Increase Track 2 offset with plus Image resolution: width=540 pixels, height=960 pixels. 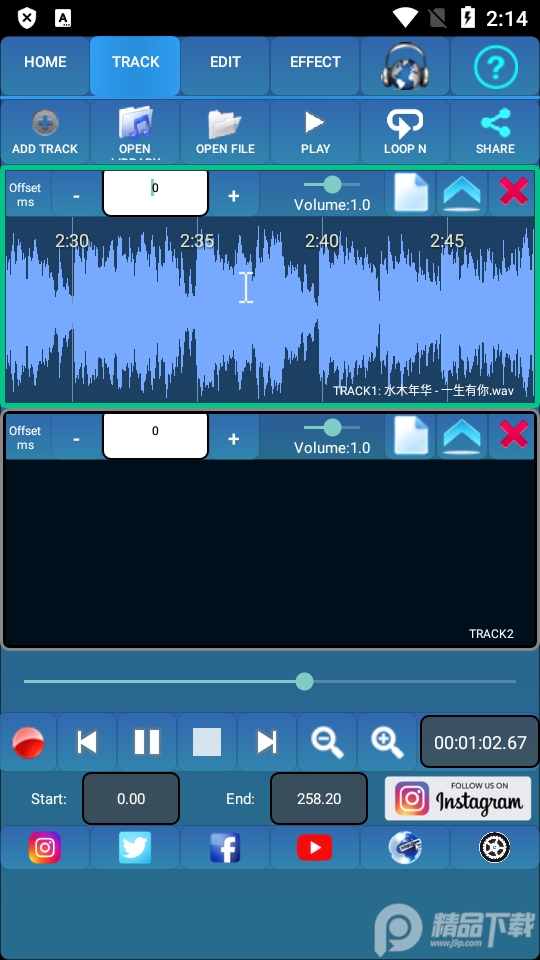pyautogui.click(x=233, y=437)
